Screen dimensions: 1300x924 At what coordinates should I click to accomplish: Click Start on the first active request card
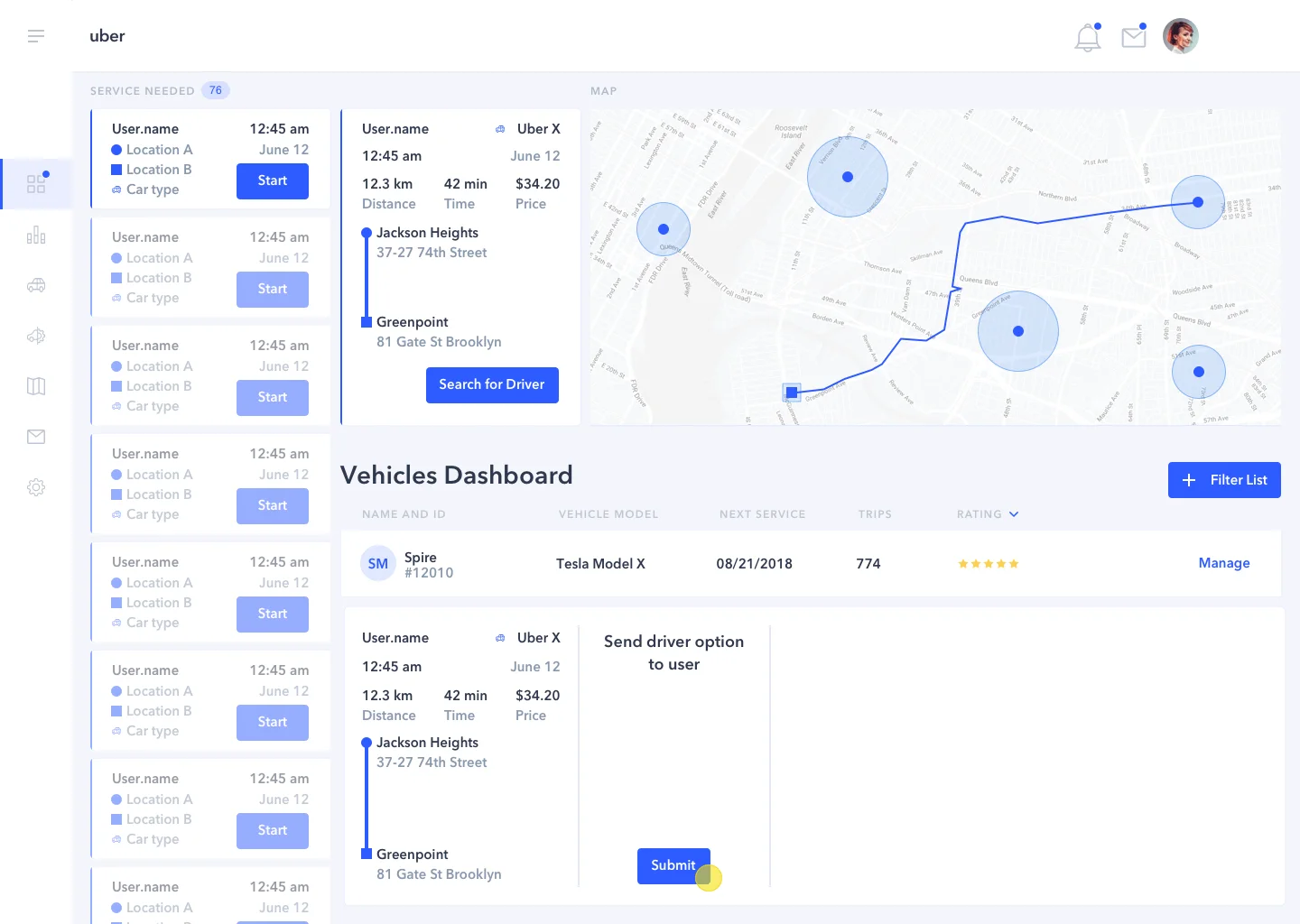point(273,180)
